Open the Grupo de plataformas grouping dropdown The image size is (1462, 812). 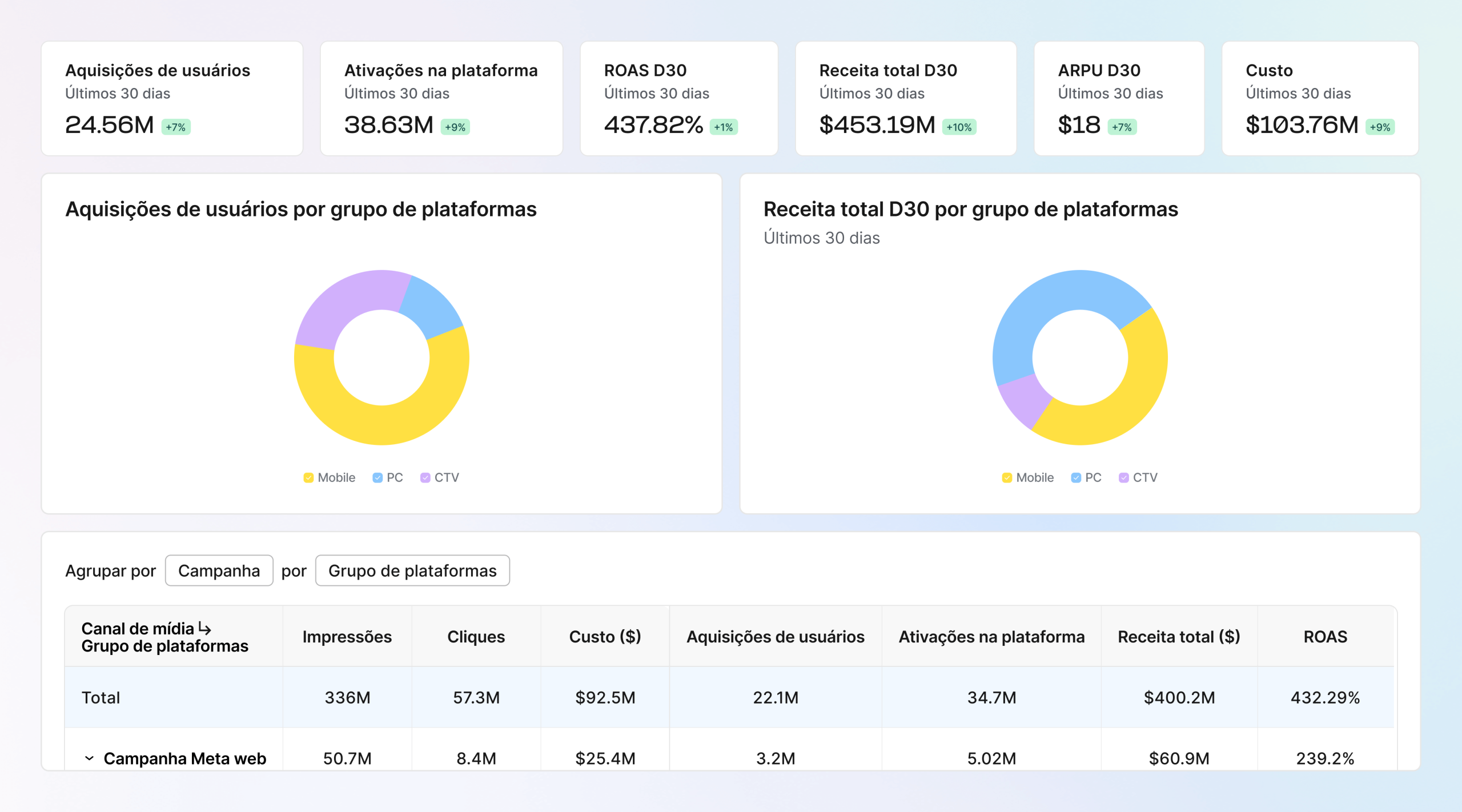(x=412, y=570)
